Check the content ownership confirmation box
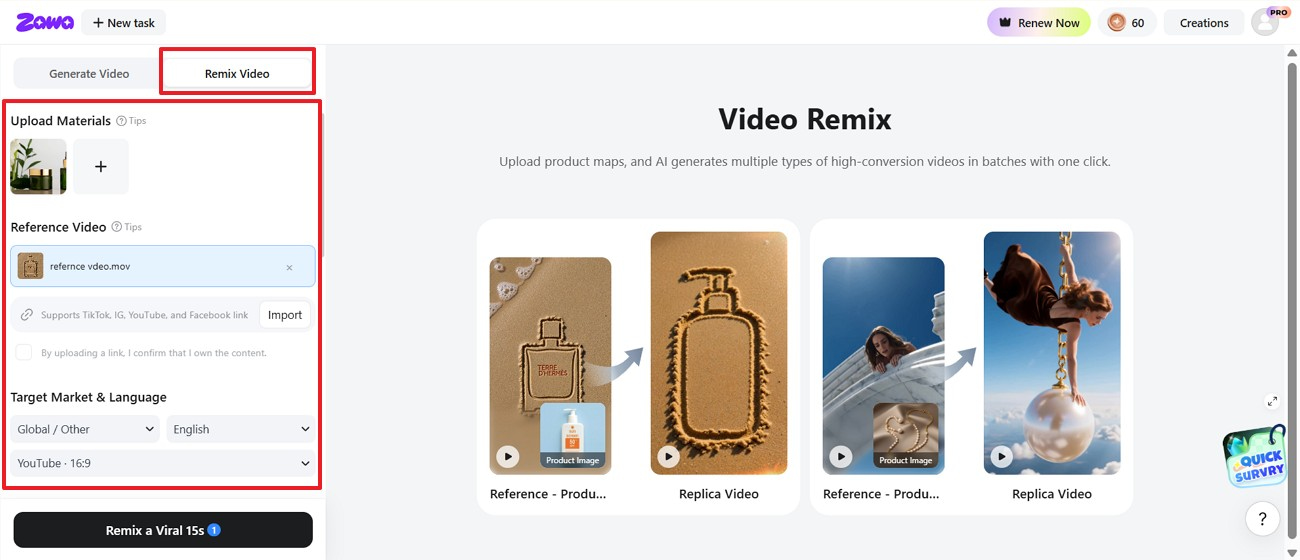Image resolution: width=1300 pixels, height=560 pixels. click(24, 353)
